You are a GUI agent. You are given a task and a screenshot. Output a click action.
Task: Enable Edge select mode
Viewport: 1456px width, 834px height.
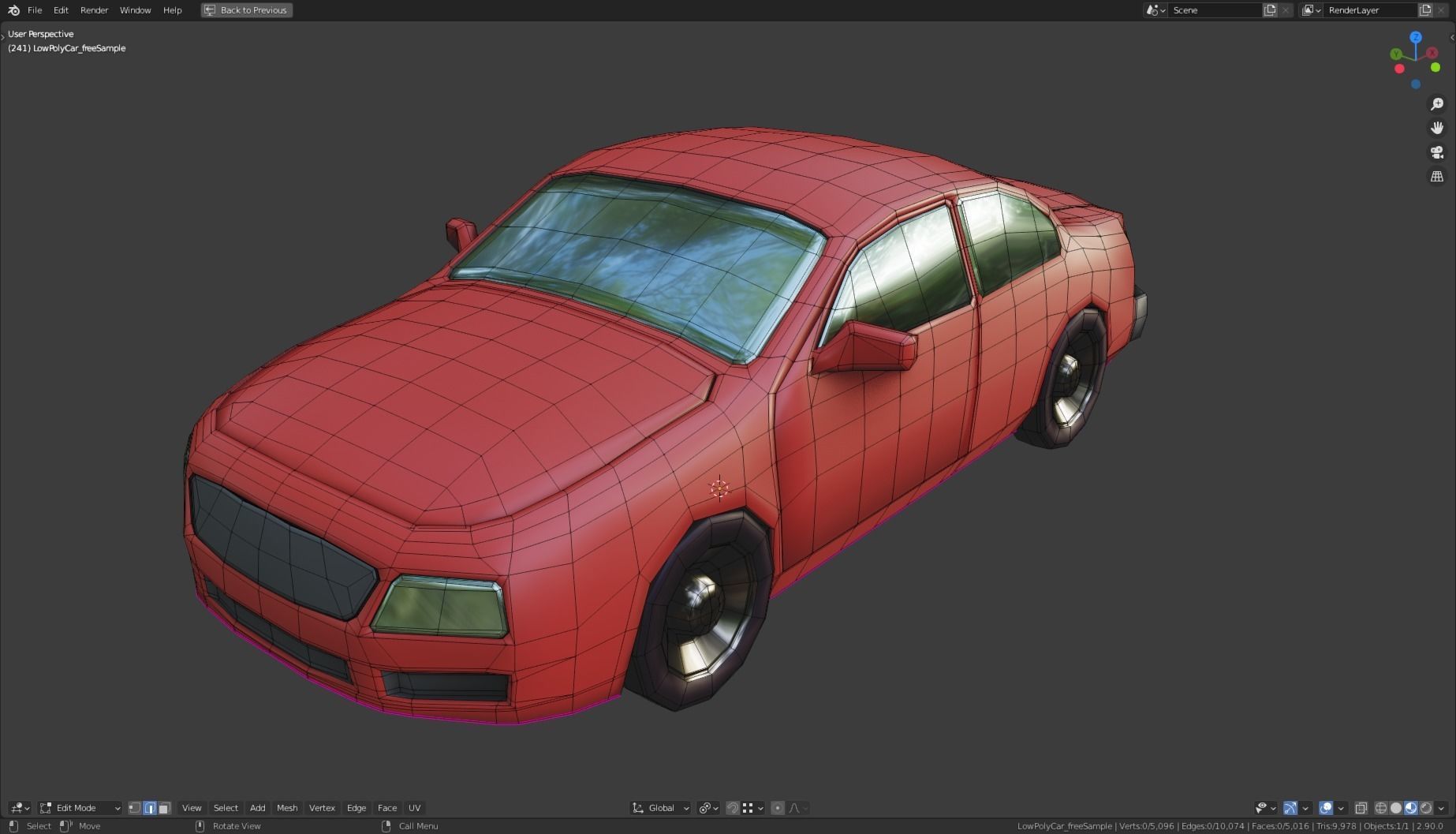[x=150, y=807]
